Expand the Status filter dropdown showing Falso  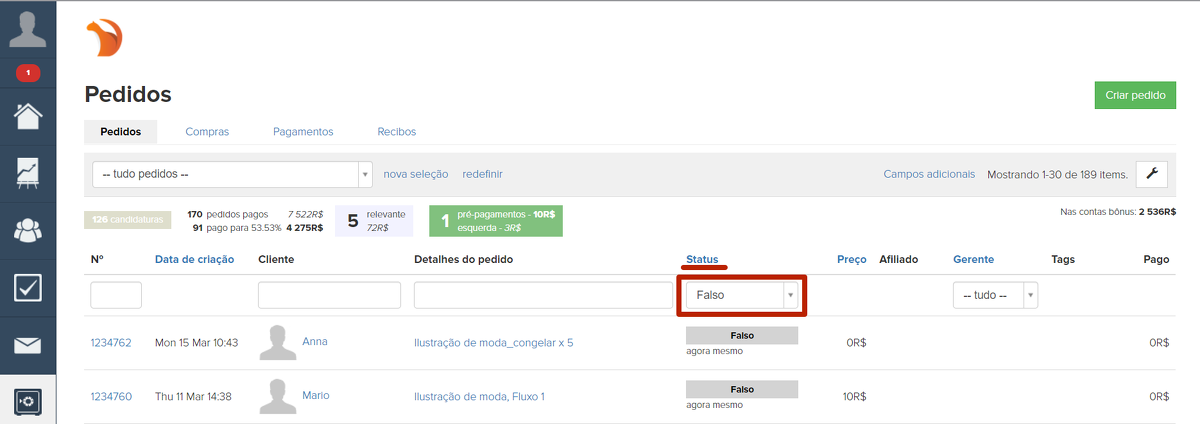point(741,295)
